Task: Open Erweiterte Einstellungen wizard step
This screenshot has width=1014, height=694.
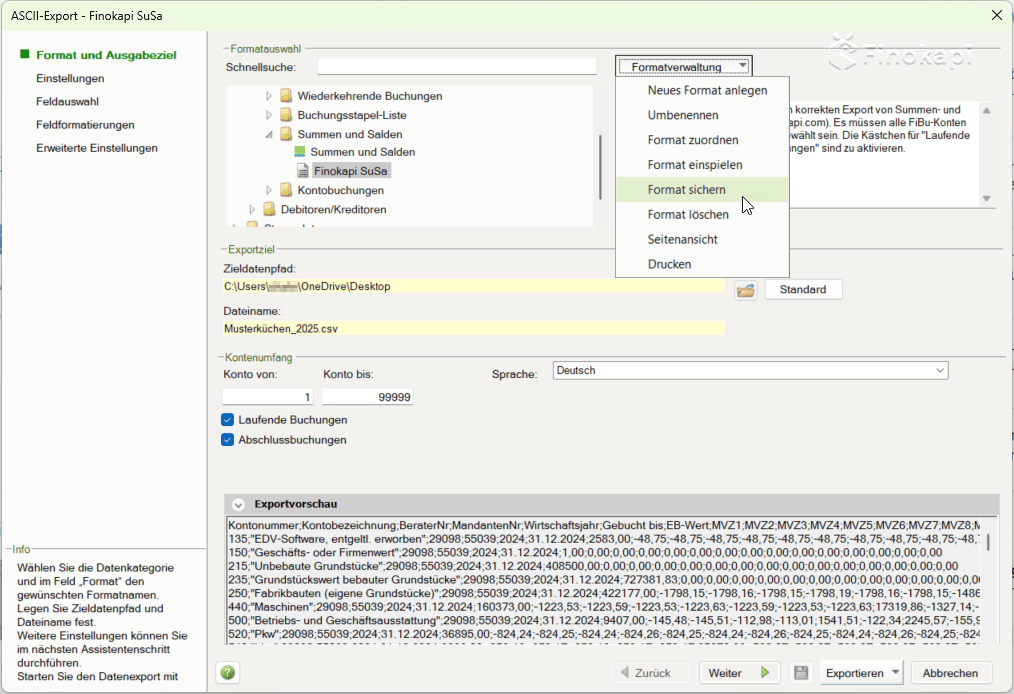Action: [x=97, y=148]
